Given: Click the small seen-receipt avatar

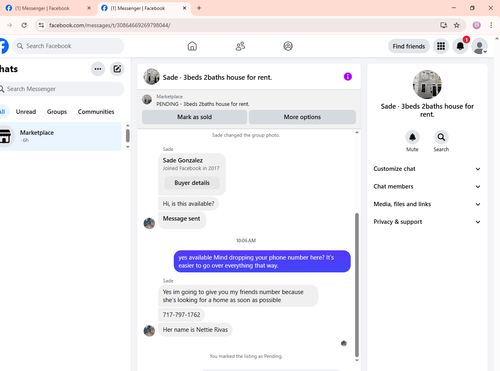Looking at the screenshot, I should tap(344, 343).
